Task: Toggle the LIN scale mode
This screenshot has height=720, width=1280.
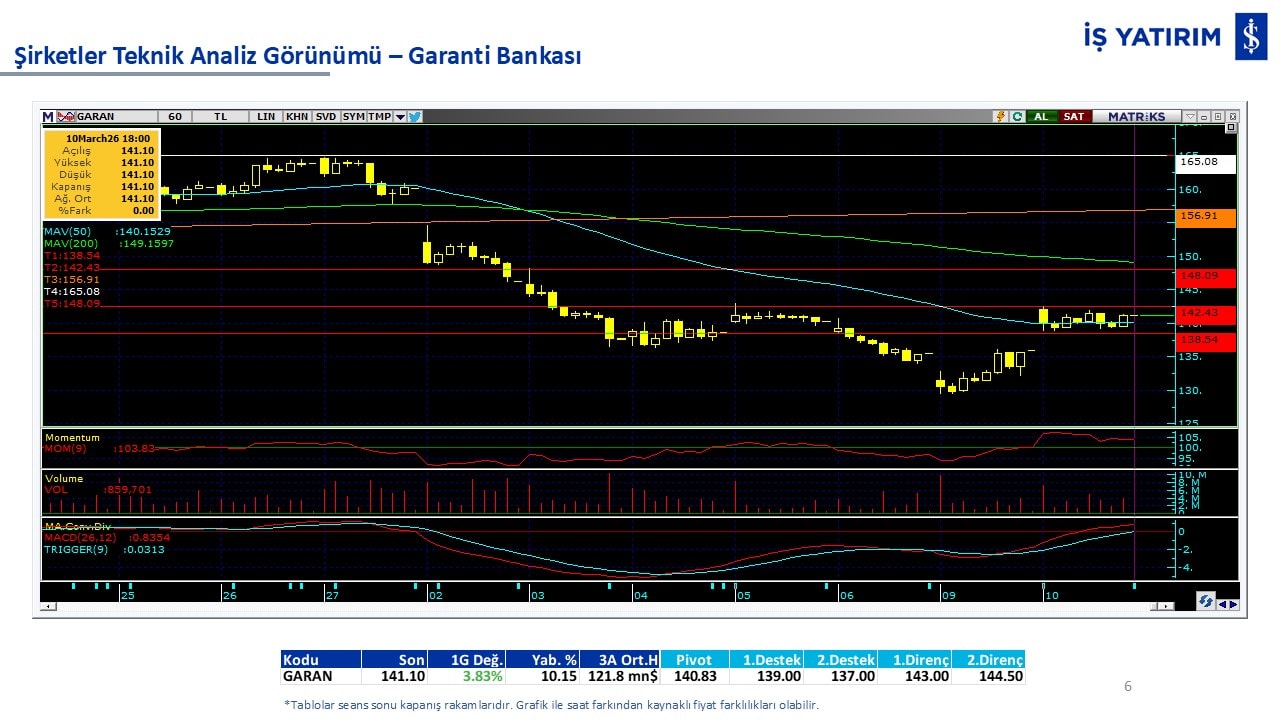Action: [x=265, y=117]
